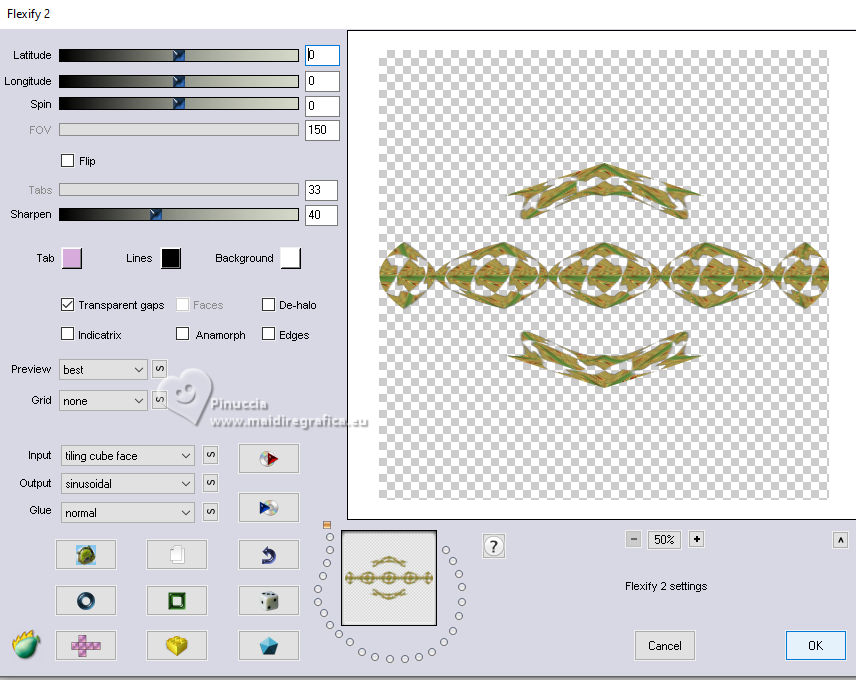The height and width of the screenshot is (680, 856).
Task: Uncheck Transparent gaps checkbox
Action: point(67,305)
